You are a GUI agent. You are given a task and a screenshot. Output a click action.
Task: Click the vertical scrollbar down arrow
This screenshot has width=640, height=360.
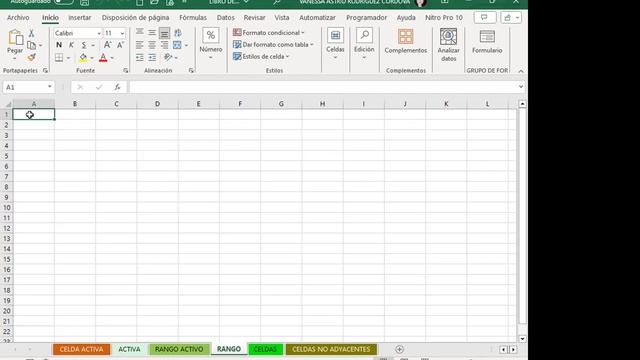[522, 339]
